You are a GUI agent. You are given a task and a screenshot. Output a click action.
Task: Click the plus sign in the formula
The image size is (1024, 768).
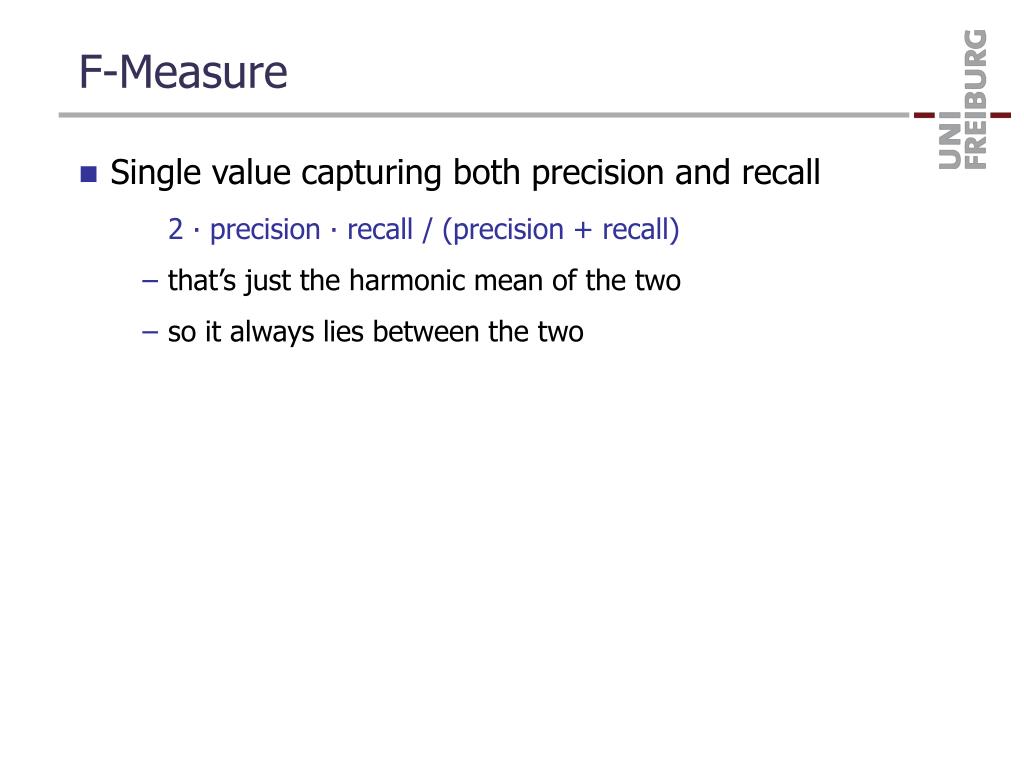583,231
